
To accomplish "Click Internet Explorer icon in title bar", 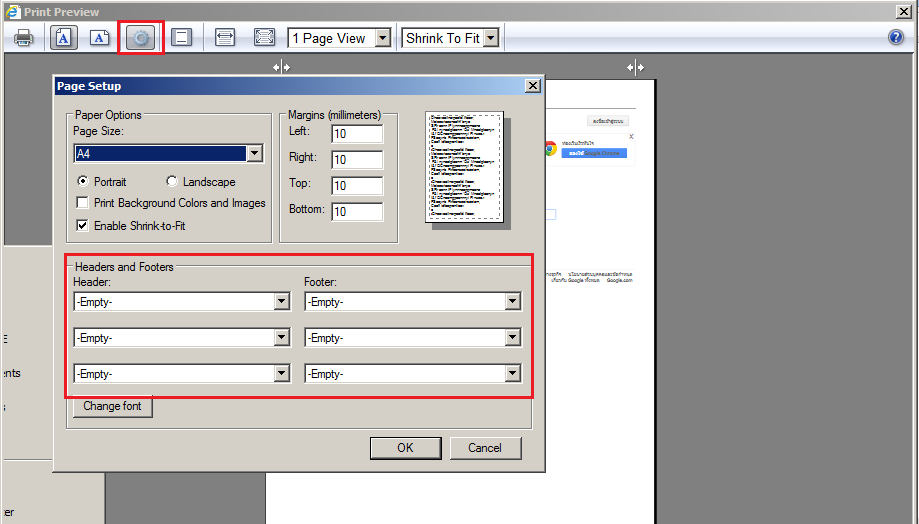I will [12, 11].
